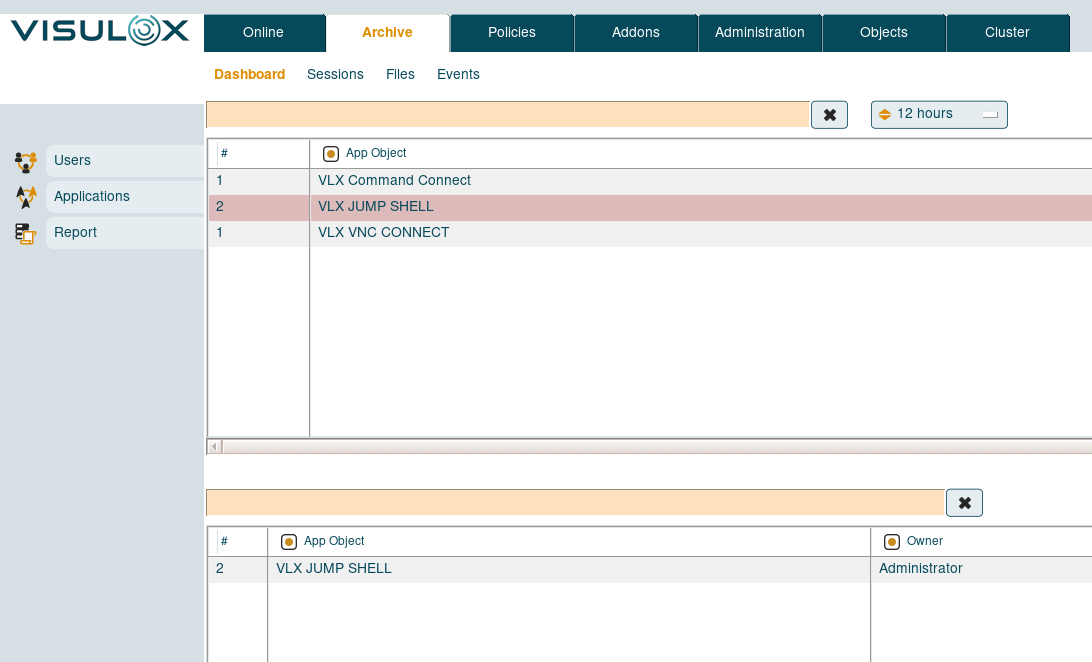Open the 12 hours time range dropdown
This screenshot has width=1092, height=662.
pos(939,114)
